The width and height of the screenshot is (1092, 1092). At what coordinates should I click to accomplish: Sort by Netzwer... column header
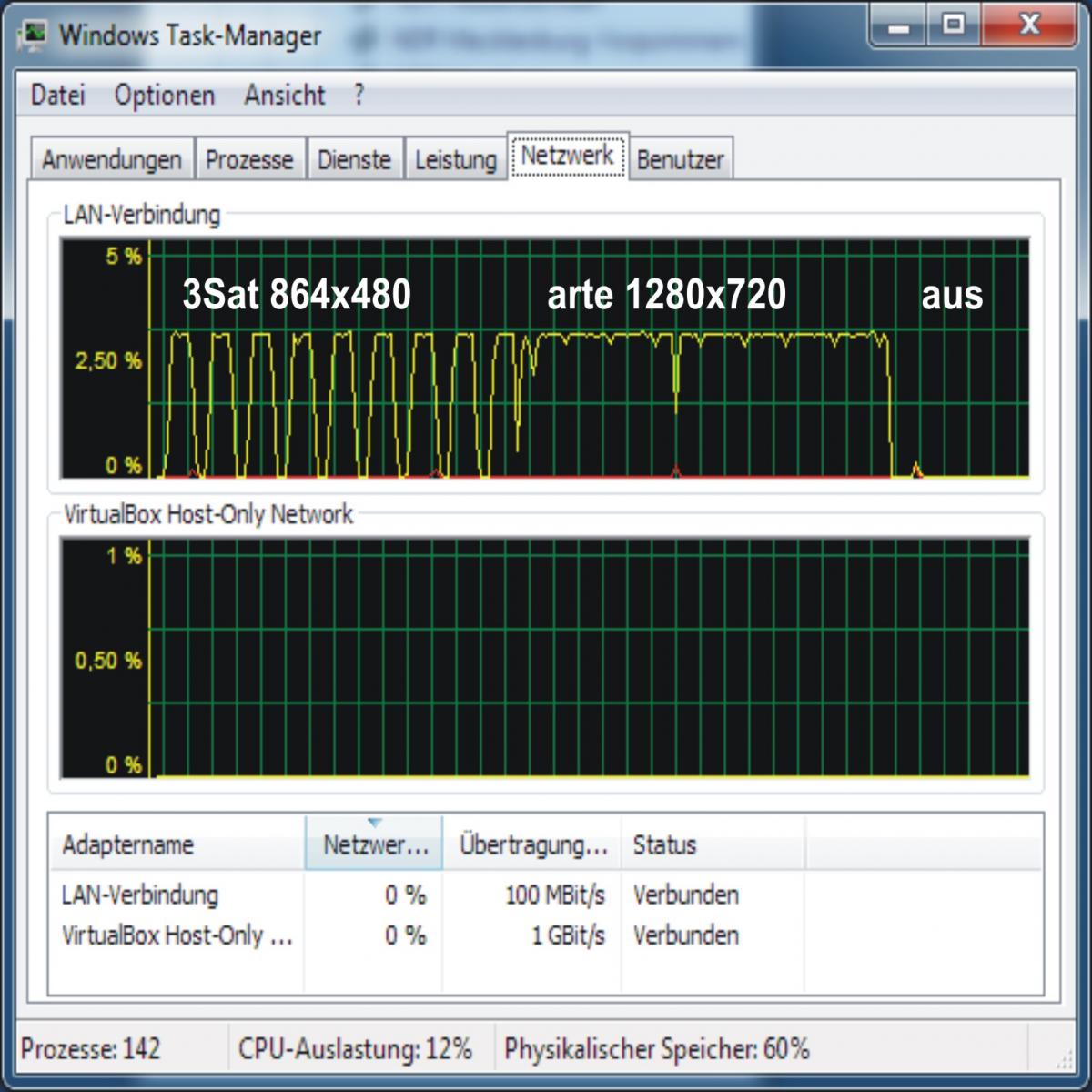[374, 844]
